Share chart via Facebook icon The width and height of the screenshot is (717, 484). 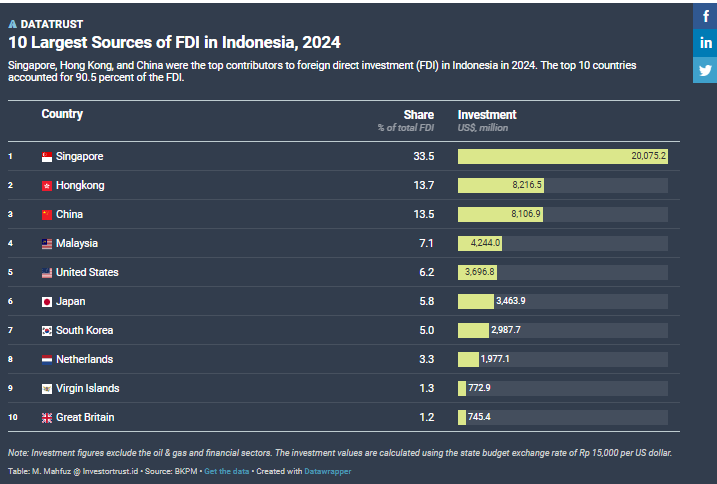[x=705, y=15]
